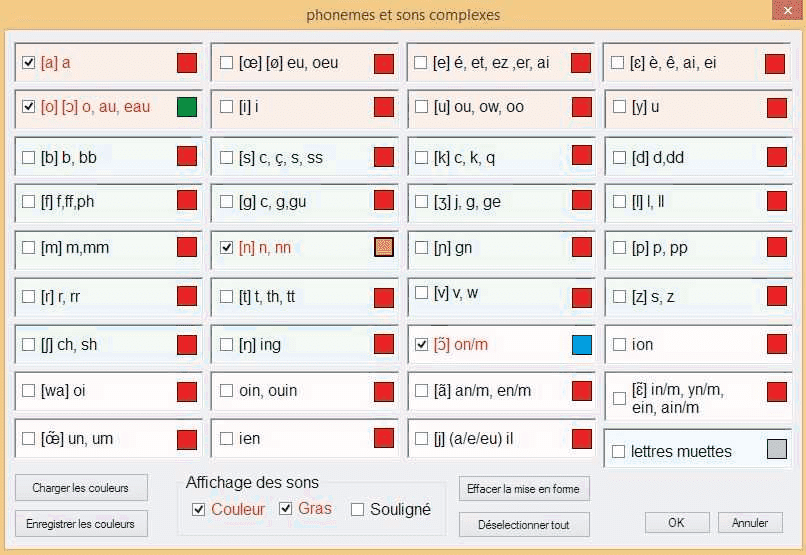
Task: Uncheck the [a] a phoneme checkbox
Action: click(29, 63)
